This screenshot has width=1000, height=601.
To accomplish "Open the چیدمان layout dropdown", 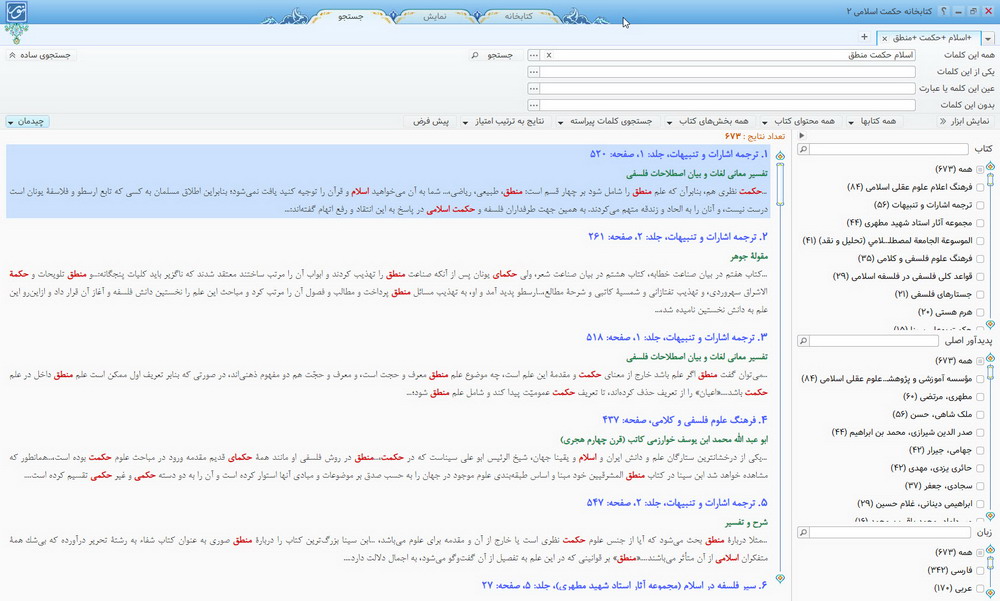I will [x=27, y=121].
